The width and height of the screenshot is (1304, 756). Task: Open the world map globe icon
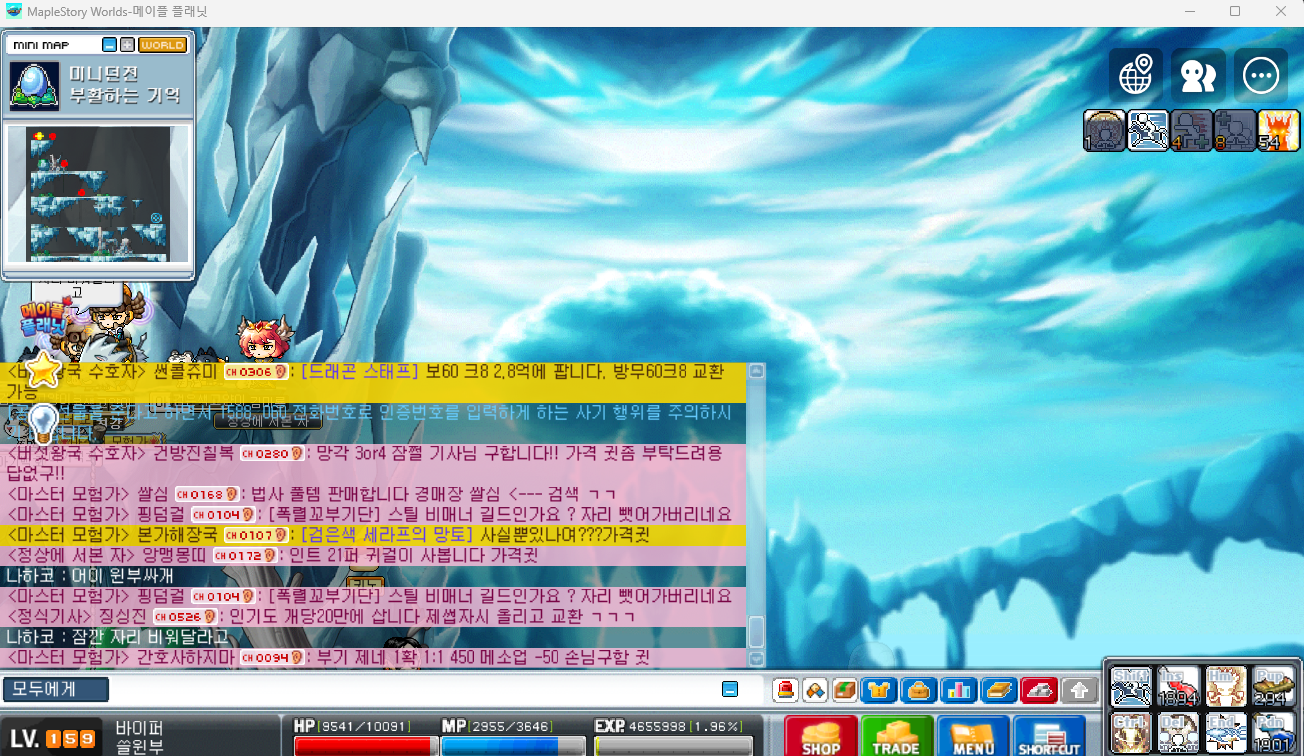click(1135, 75)
